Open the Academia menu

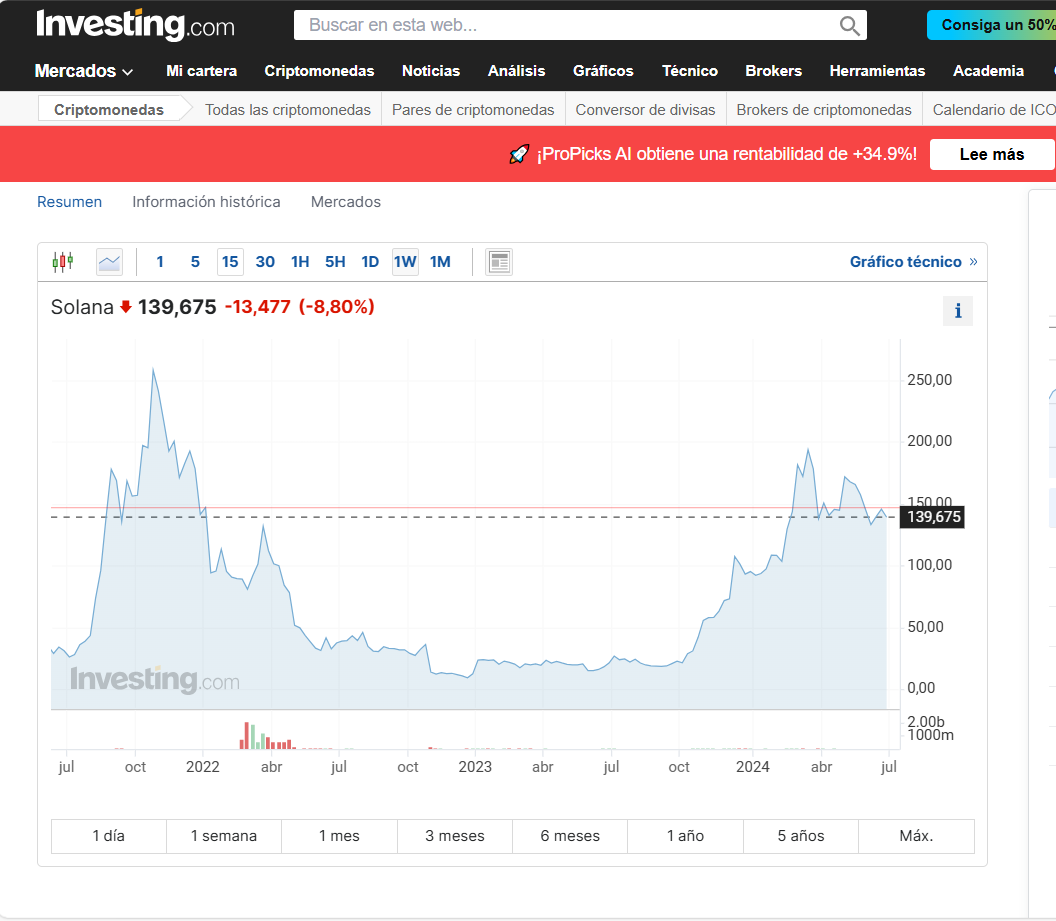coord(989,71)
